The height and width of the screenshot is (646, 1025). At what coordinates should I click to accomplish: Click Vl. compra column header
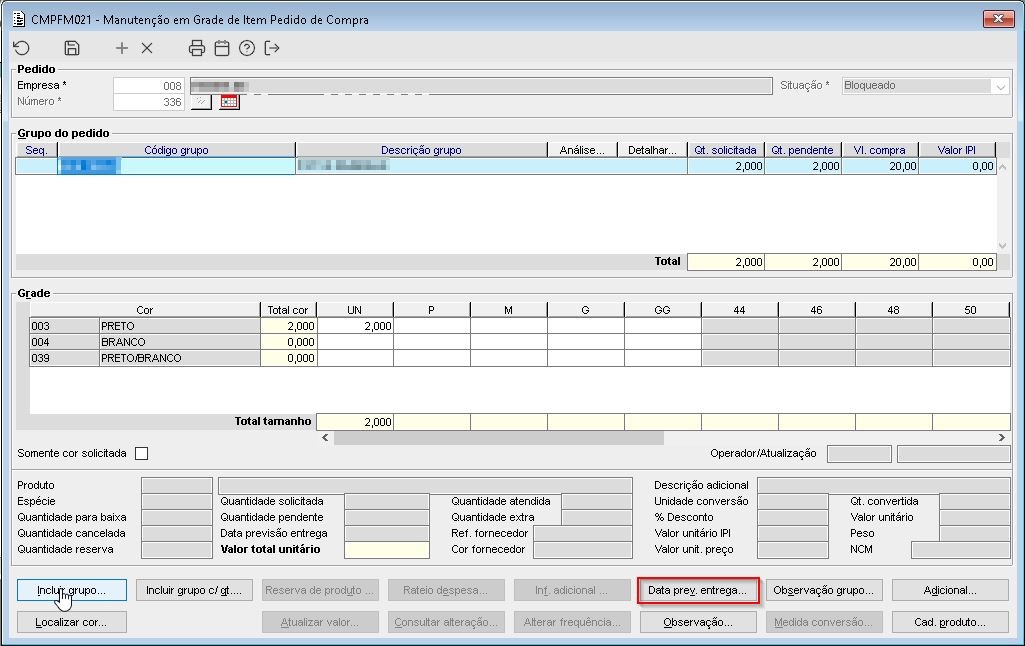point(880,150)
